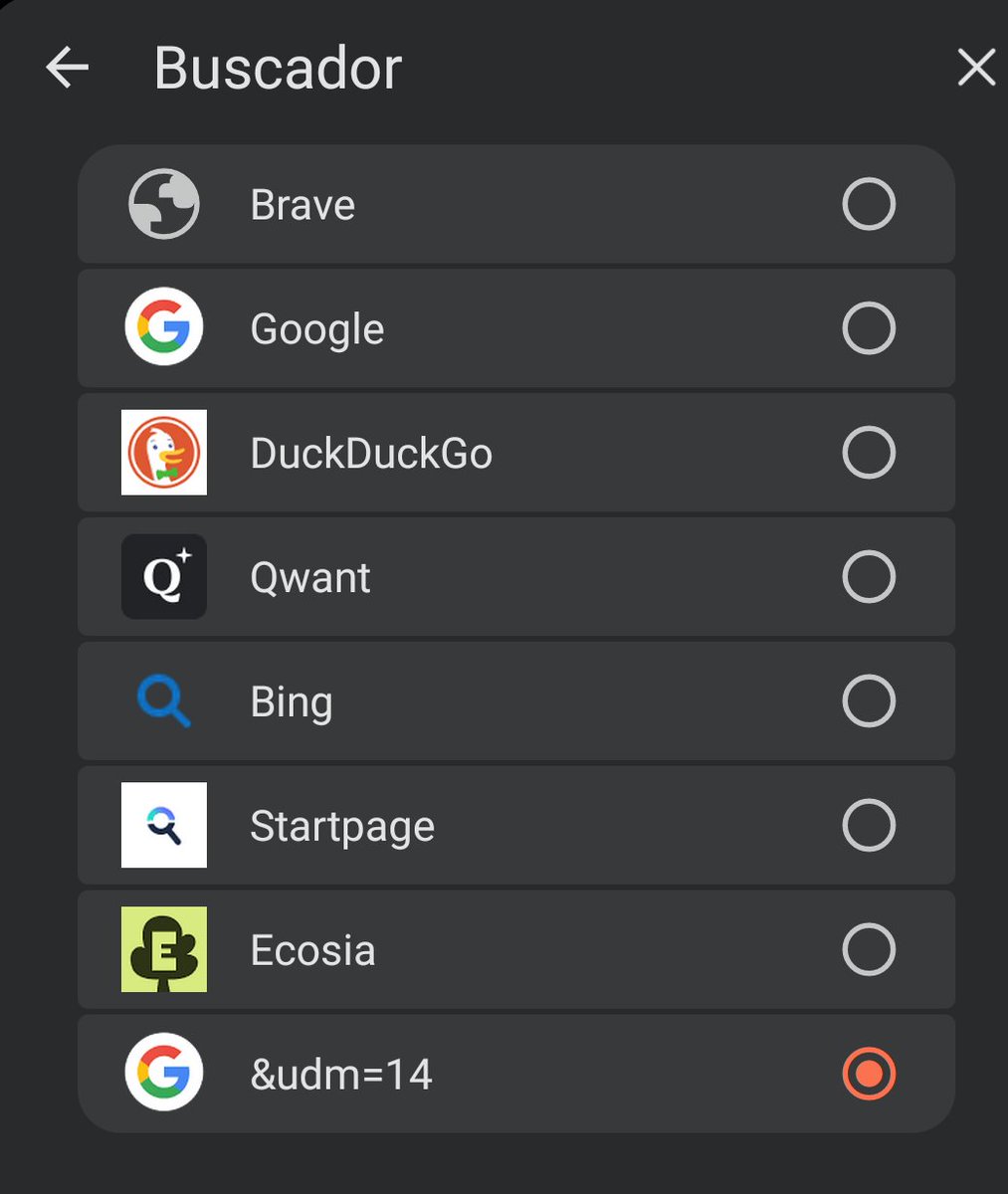This screenshot has height=1194, width=1008.
Task: Select the Startpage radio button
Action: [869, 825]
